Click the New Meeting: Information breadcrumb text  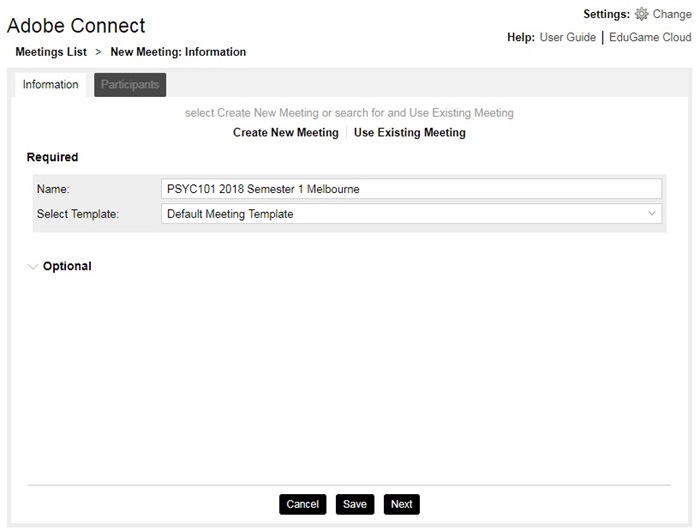click(x=178, y=52)
